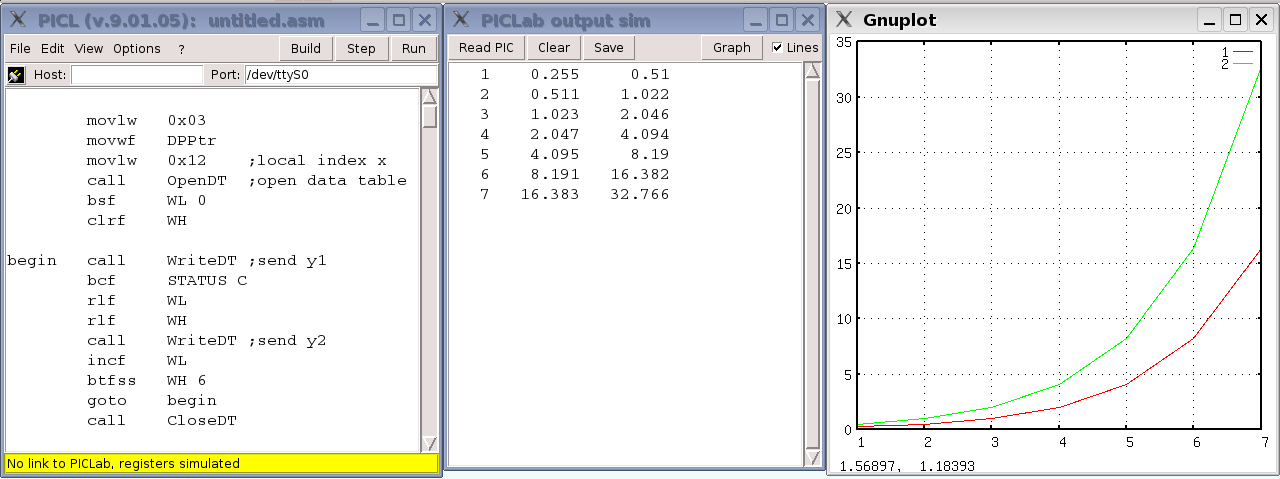Open the ? help menu
The image size is (1280, 479).
pos(181,48)
